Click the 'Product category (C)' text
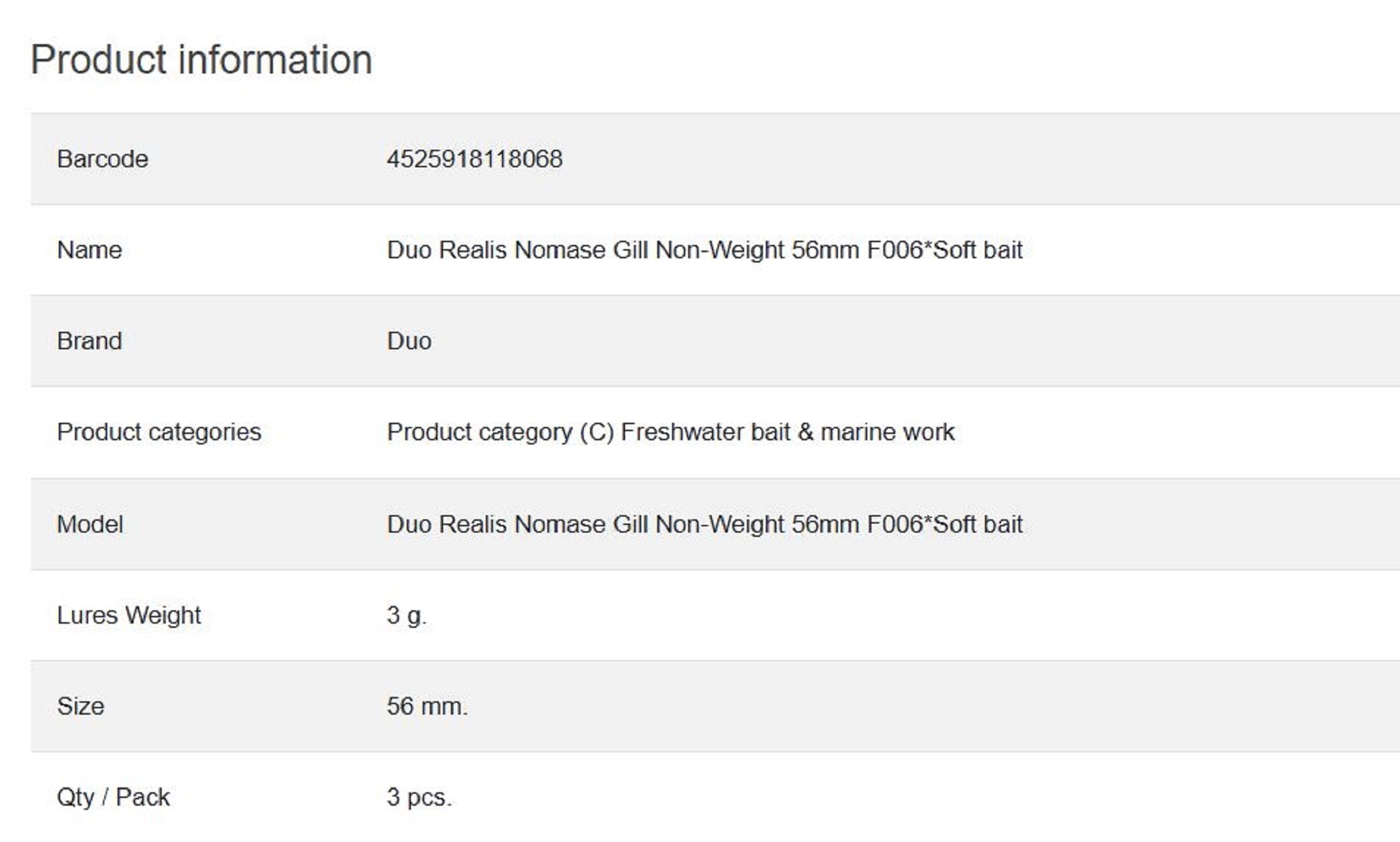1400x842 pixels. point(500,432)
